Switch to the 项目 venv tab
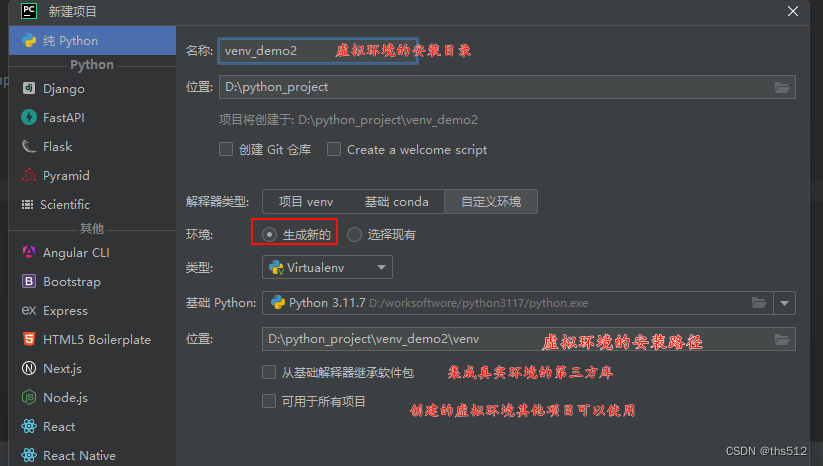Viewport: 823px width, 466px height. tap(306, 202)
